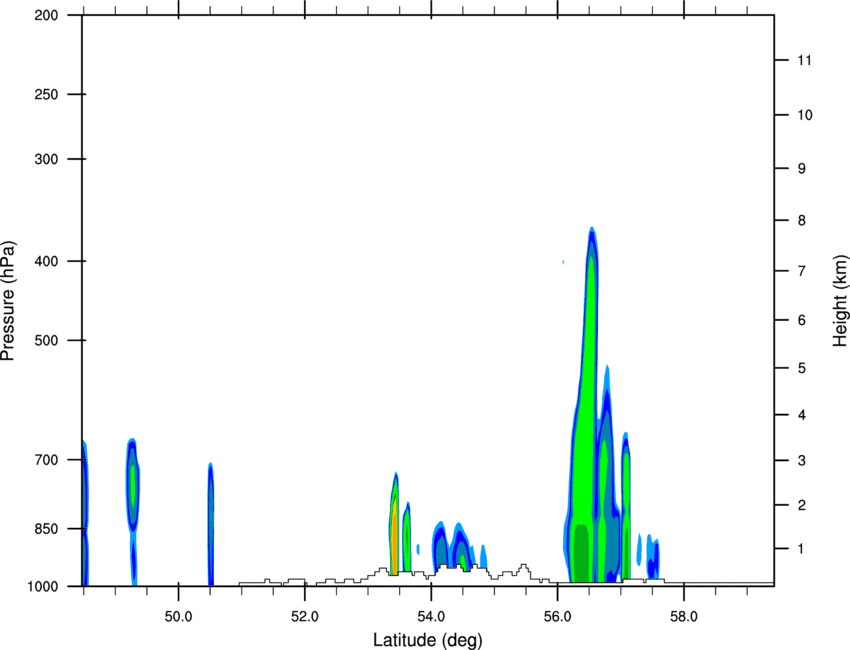Screen dimensions: 850x650
Task: Click the 8 km height label
Action: 802,221
